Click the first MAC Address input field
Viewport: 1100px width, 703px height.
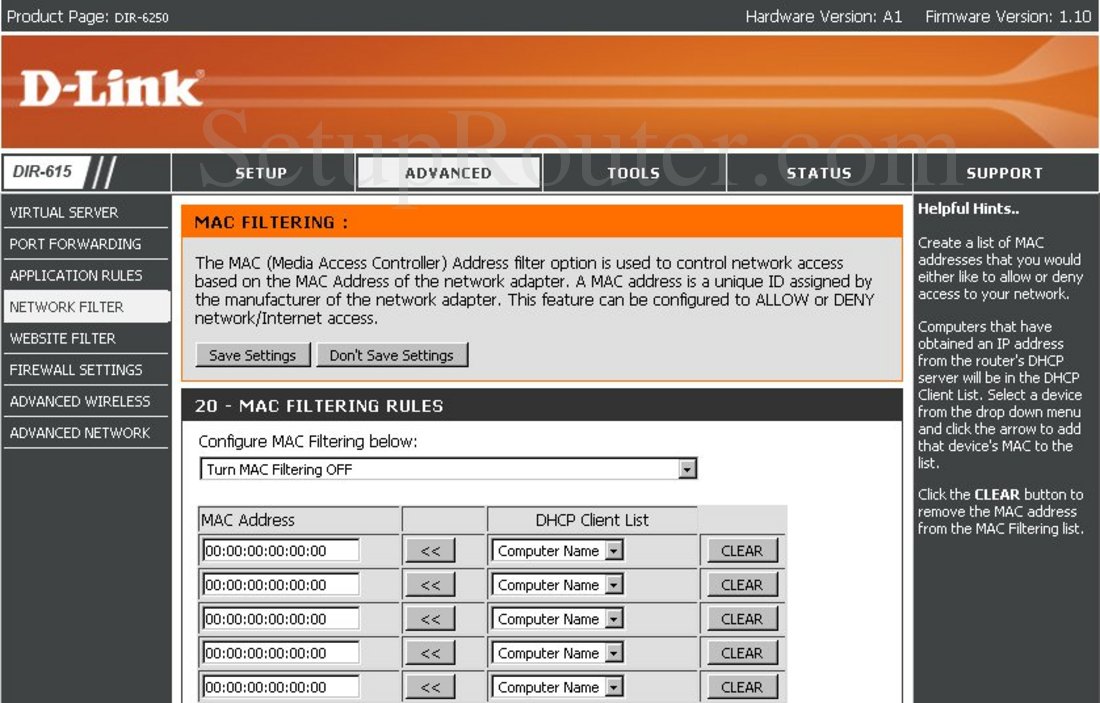tap(281, 551)
